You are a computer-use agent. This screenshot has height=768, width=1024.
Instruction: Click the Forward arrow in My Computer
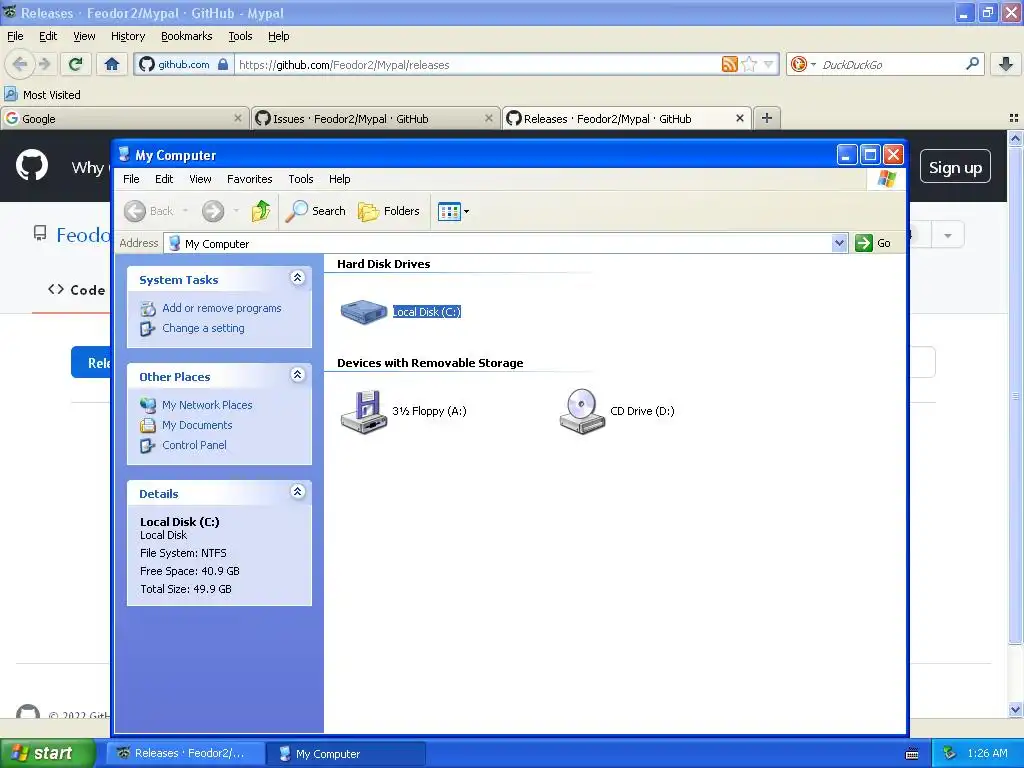[x=213, y=211]
